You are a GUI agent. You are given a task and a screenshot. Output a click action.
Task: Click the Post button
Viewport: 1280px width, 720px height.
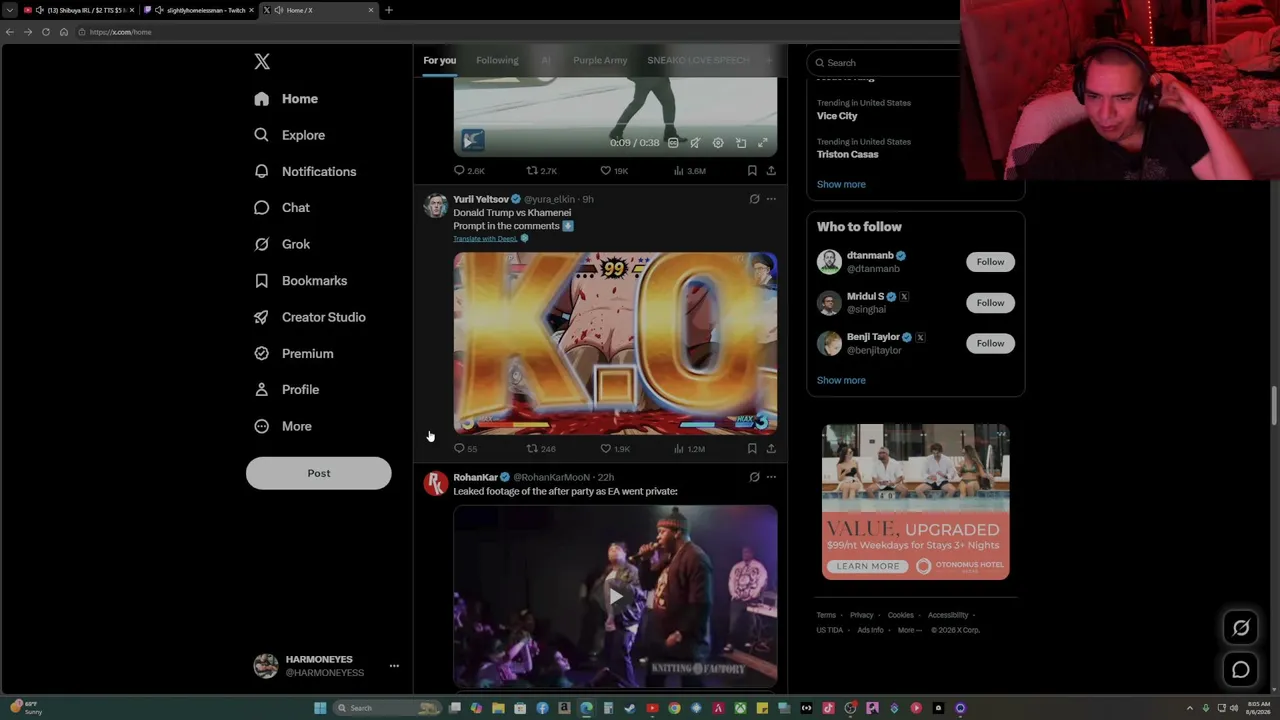click(319, 473)
